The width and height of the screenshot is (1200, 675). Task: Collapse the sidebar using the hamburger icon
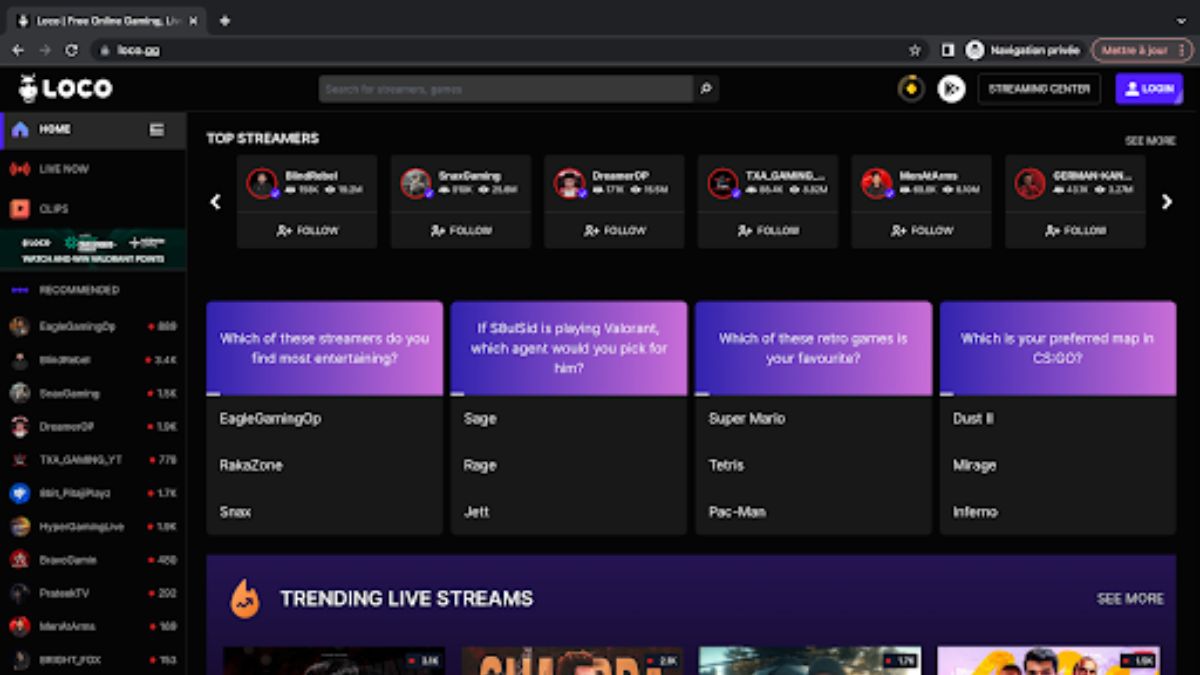[156, 128]
